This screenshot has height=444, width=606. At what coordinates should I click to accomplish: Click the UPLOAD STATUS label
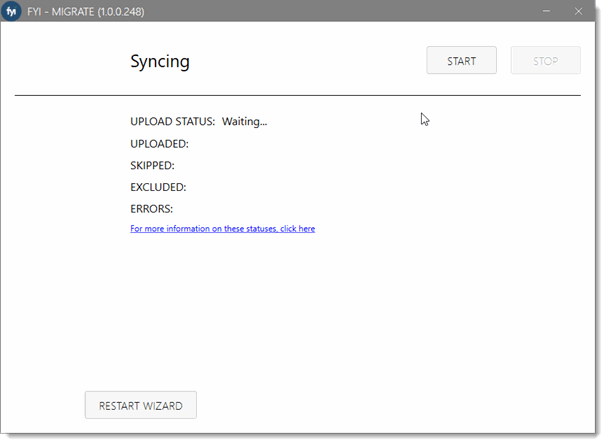click(x=172, y=121)
